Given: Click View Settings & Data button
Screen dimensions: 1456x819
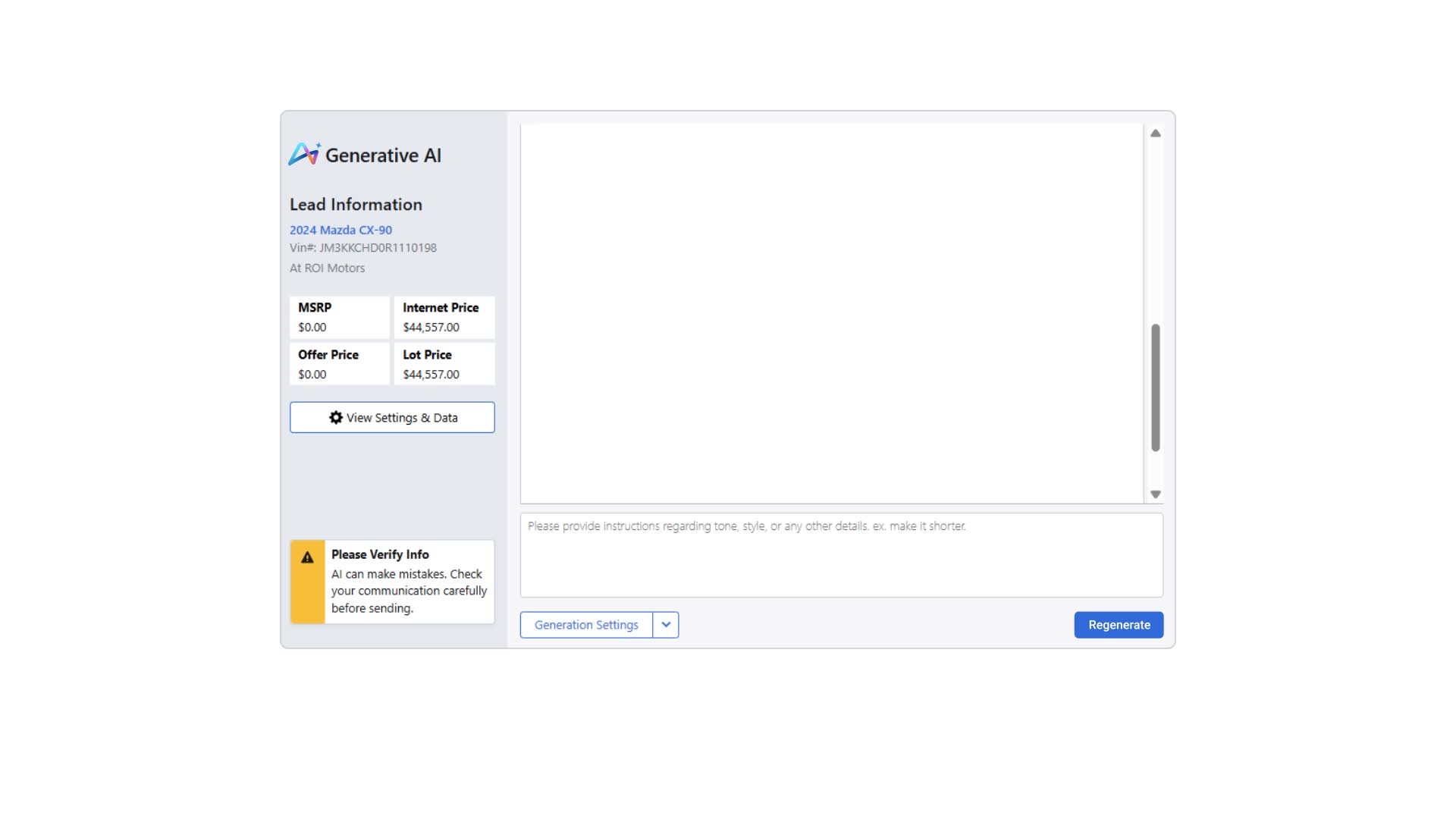Looking at the screenshot, I should [x=392, y=418].
